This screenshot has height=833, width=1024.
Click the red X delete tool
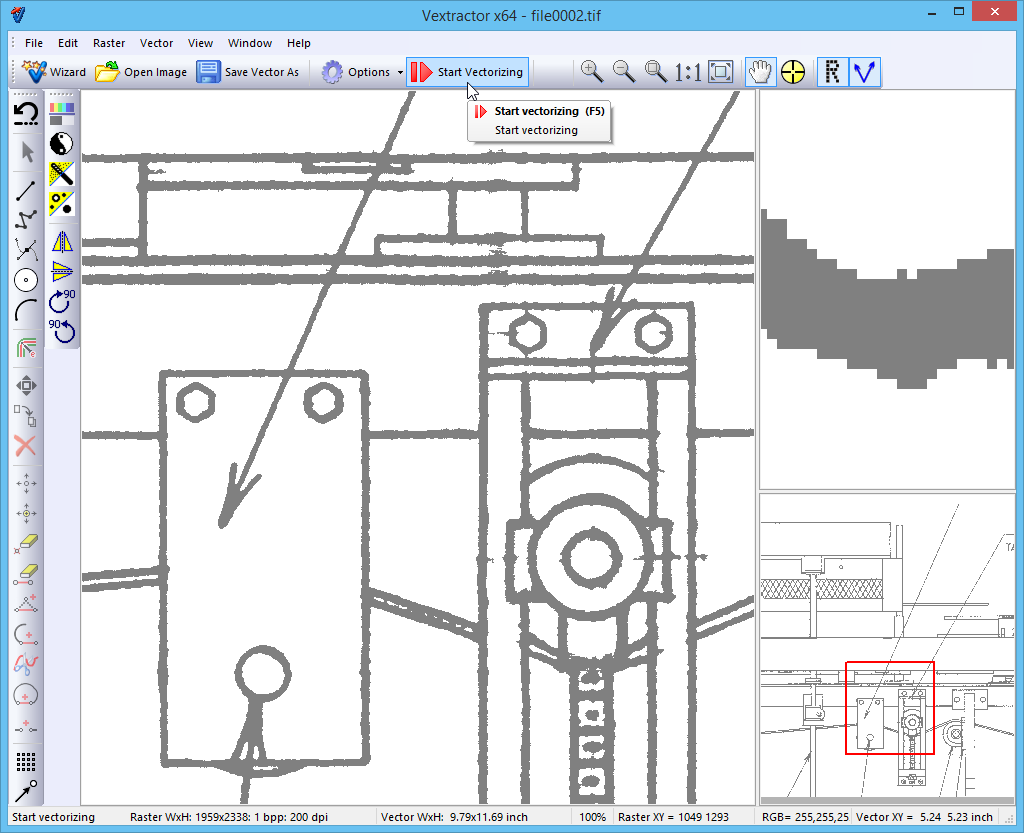click(26, 446)
